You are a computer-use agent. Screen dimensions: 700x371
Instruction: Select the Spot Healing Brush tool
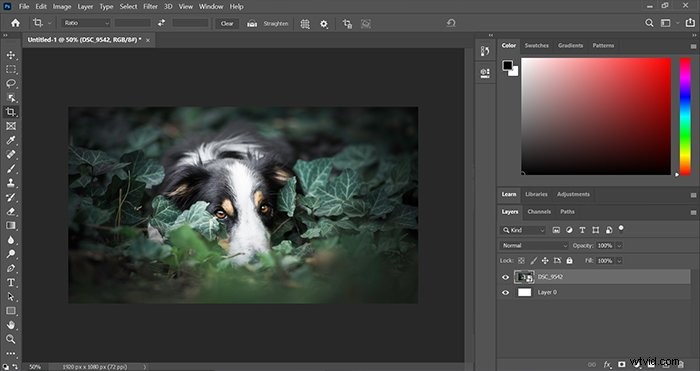pyautogui.click(x=11, y=154)
